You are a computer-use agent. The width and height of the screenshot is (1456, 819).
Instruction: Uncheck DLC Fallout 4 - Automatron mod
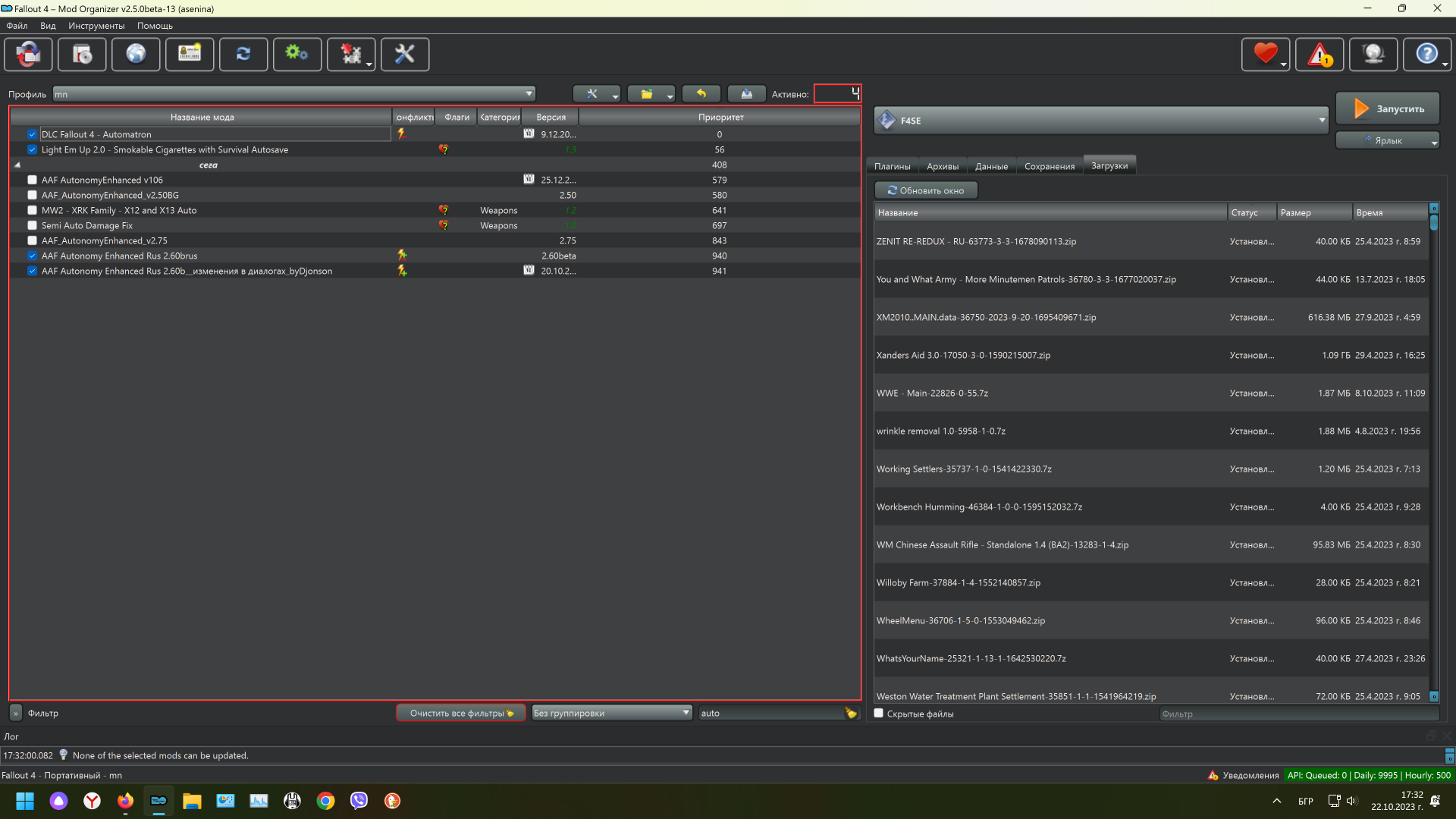tap(32, 134)
